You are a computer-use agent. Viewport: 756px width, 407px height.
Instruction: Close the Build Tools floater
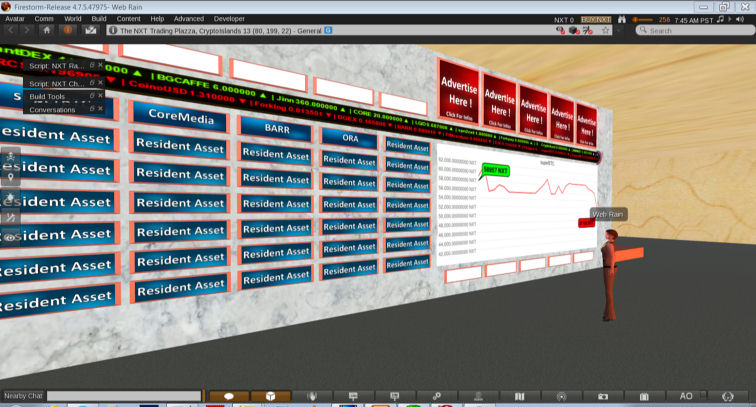100,95
